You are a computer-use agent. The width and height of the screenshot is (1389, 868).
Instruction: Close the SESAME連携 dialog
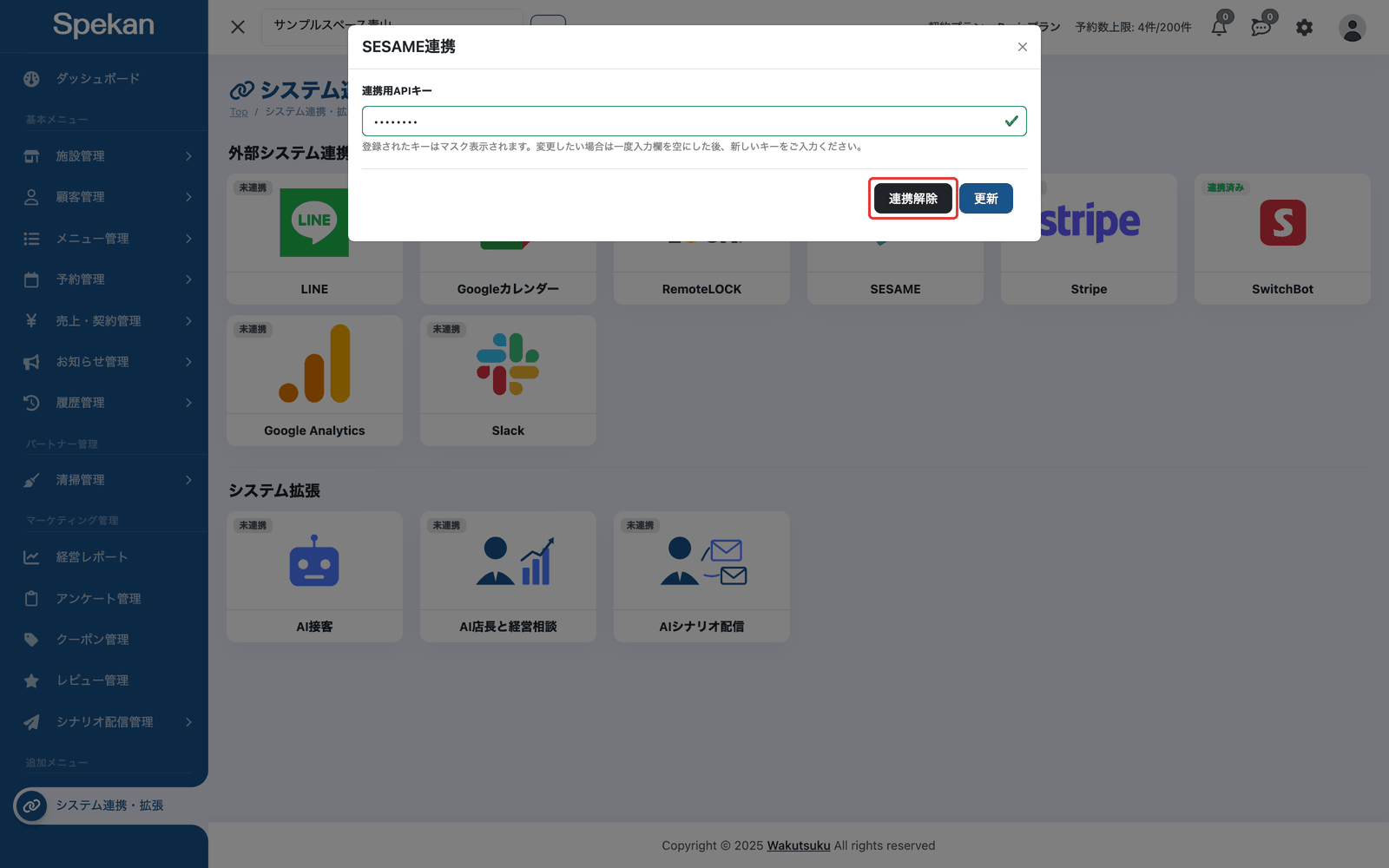[x=1023, y=47]
